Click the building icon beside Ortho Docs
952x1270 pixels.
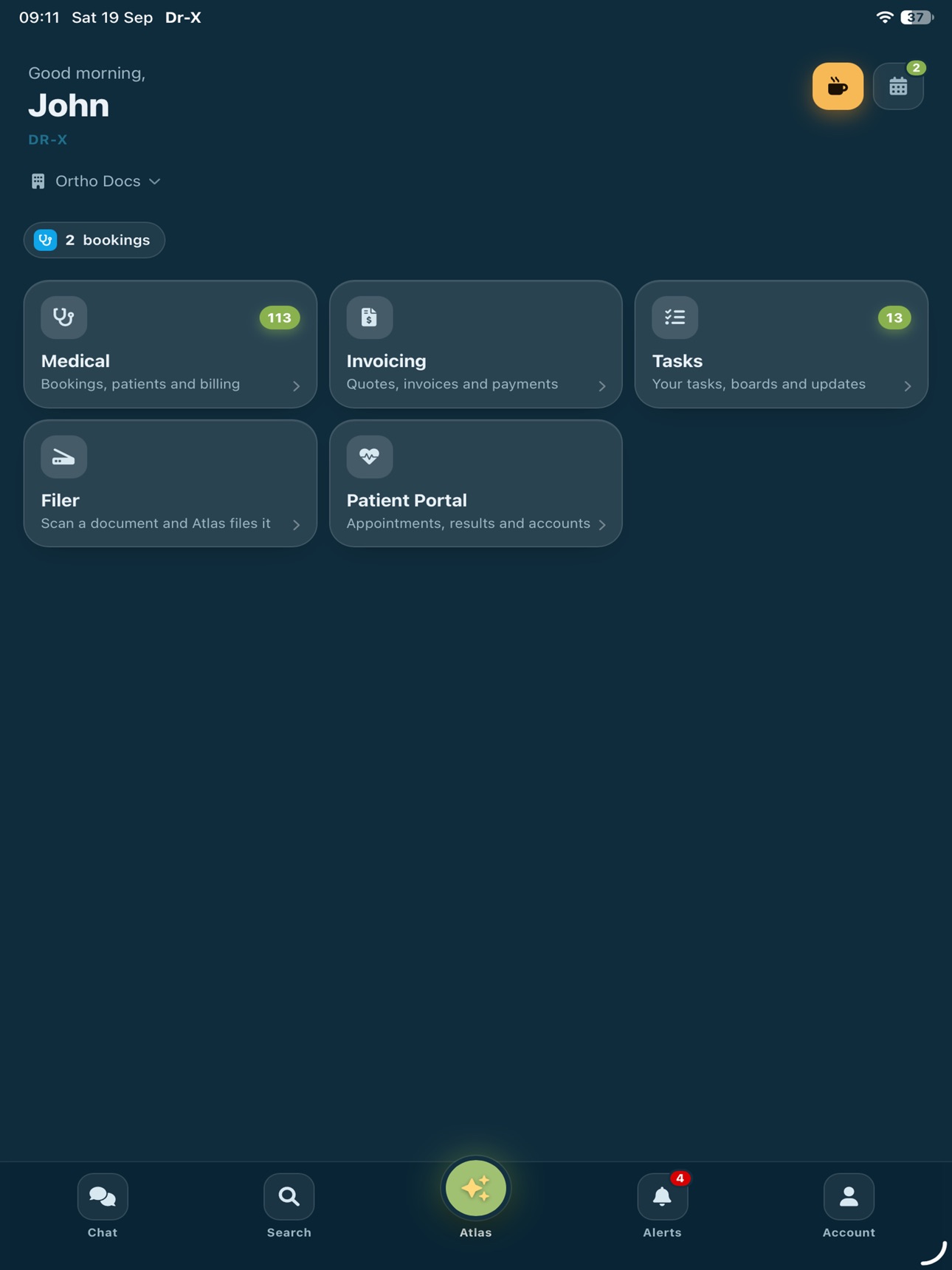(38, 181)
